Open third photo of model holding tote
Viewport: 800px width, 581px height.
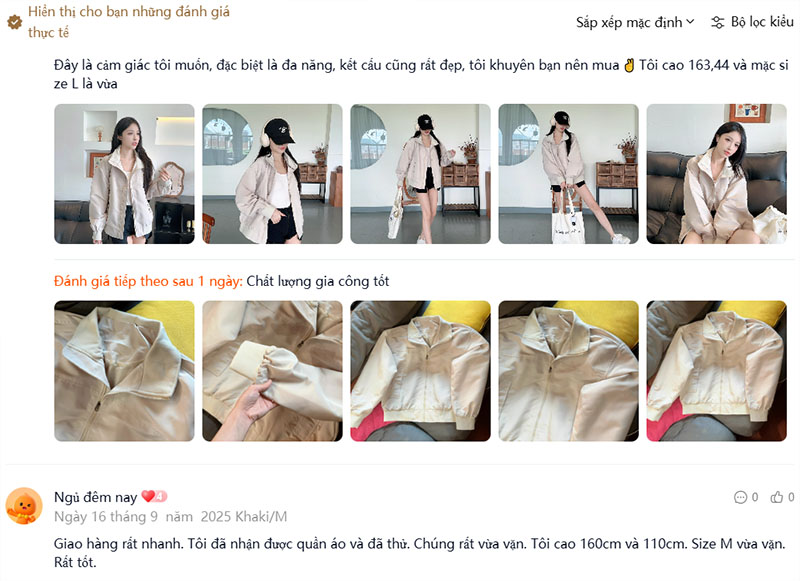(420, 174)
